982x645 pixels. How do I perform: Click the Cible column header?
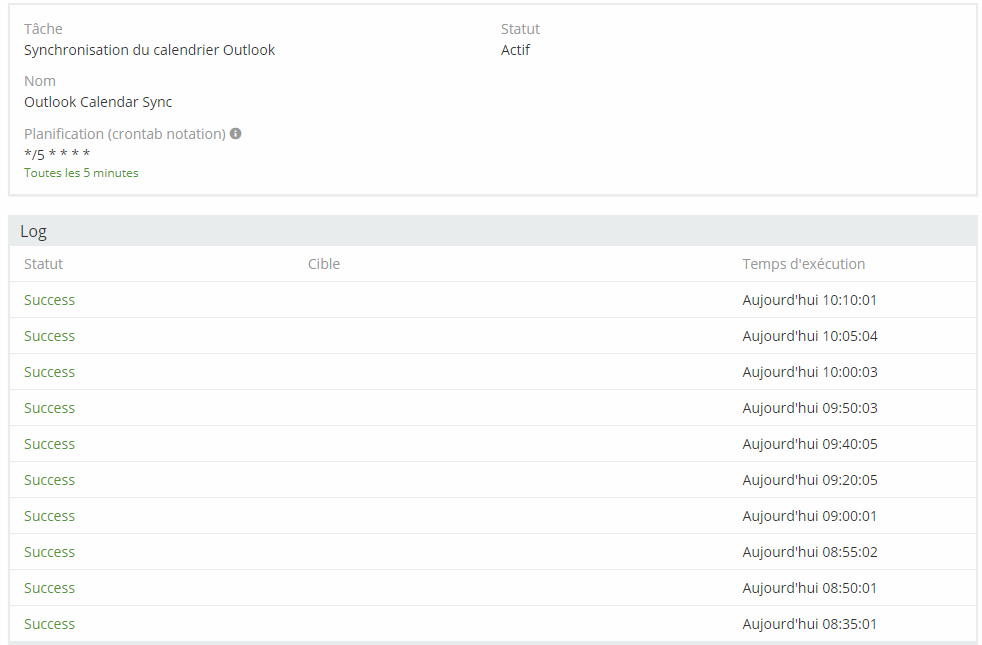tap(324, 264)
